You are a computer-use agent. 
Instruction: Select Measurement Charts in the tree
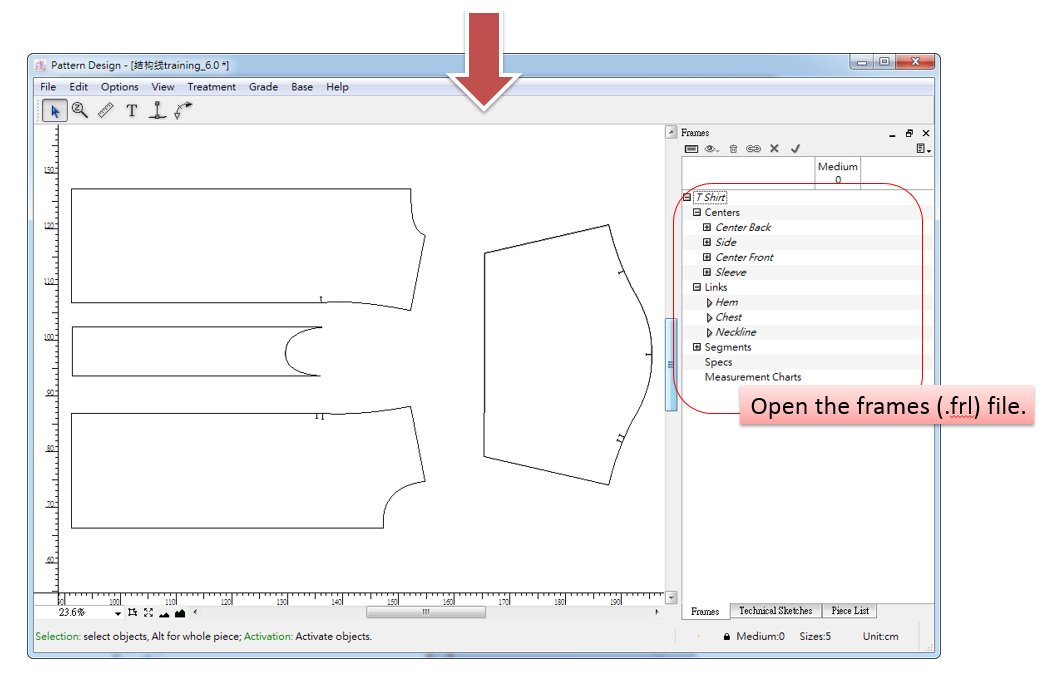click(752, 377)
